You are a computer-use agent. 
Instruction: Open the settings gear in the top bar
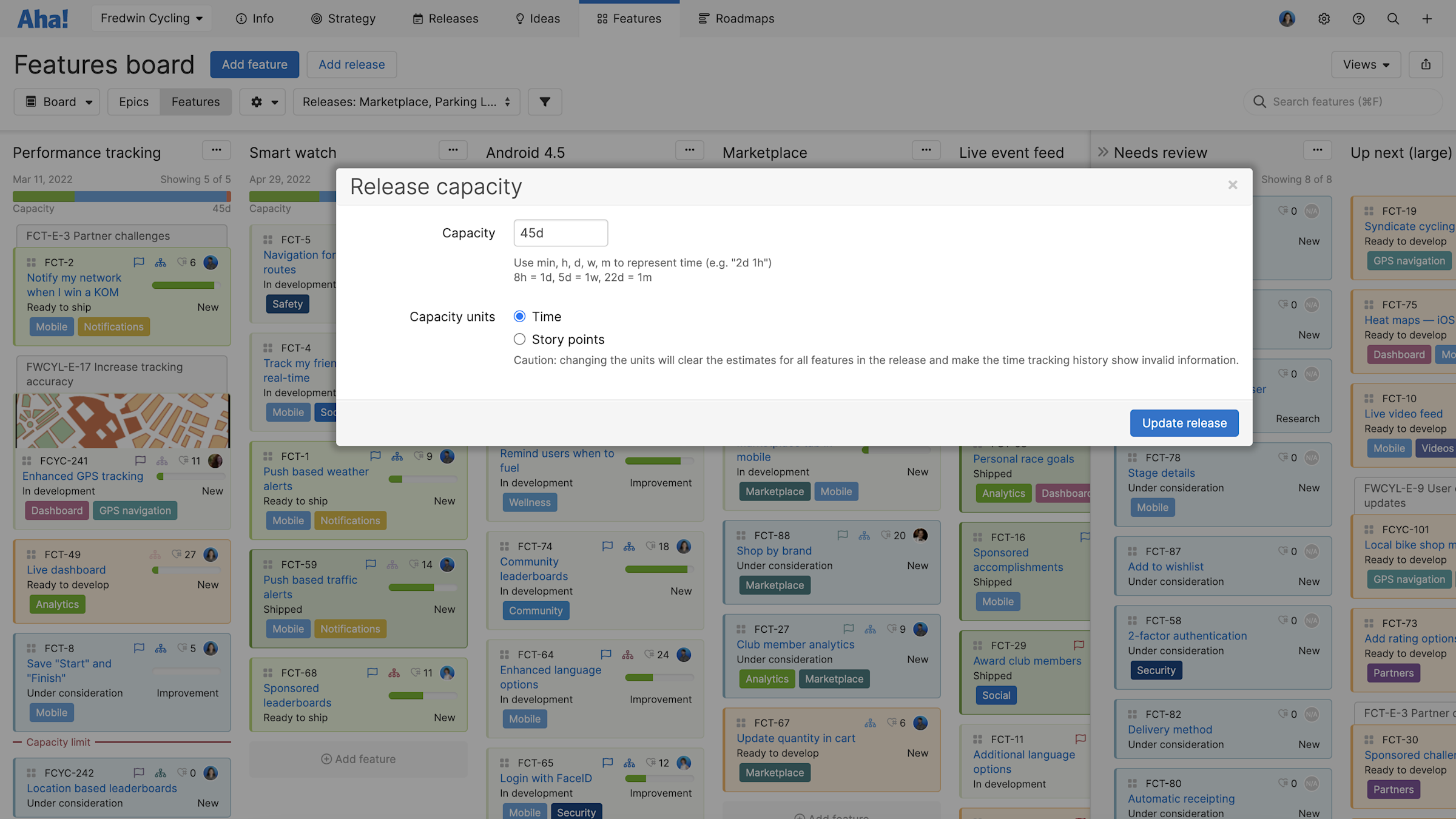(1324, 18)
